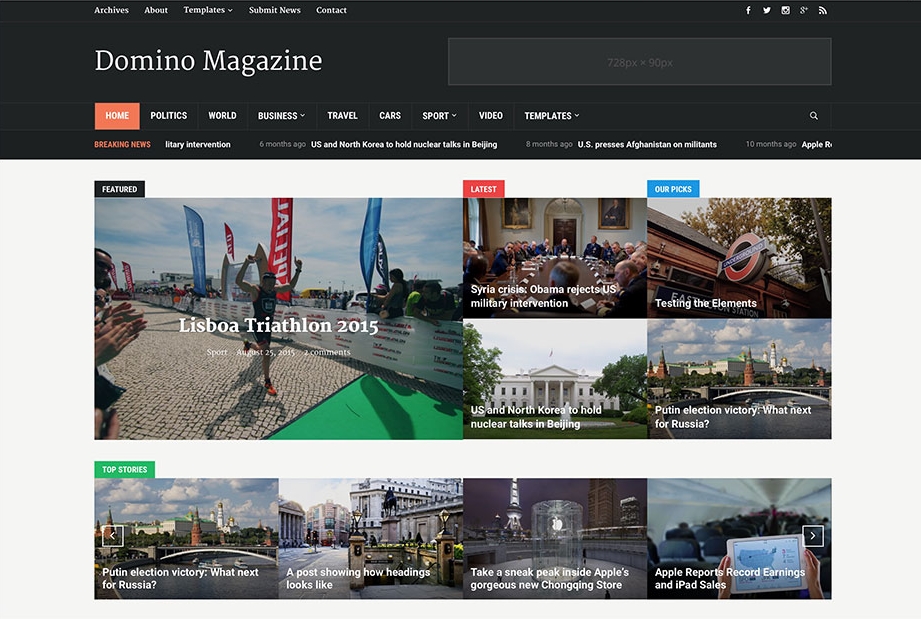The image size is (921, 619).
Task: Go to previous Top Stories slide
Action: 113,536
